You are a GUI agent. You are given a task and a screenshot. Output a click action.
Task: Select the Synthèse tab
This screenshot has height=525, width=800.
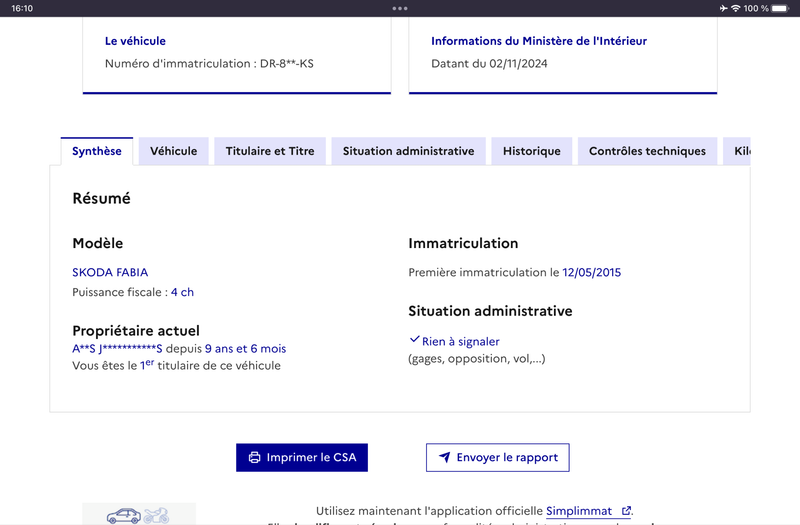(x=97, y=151)
